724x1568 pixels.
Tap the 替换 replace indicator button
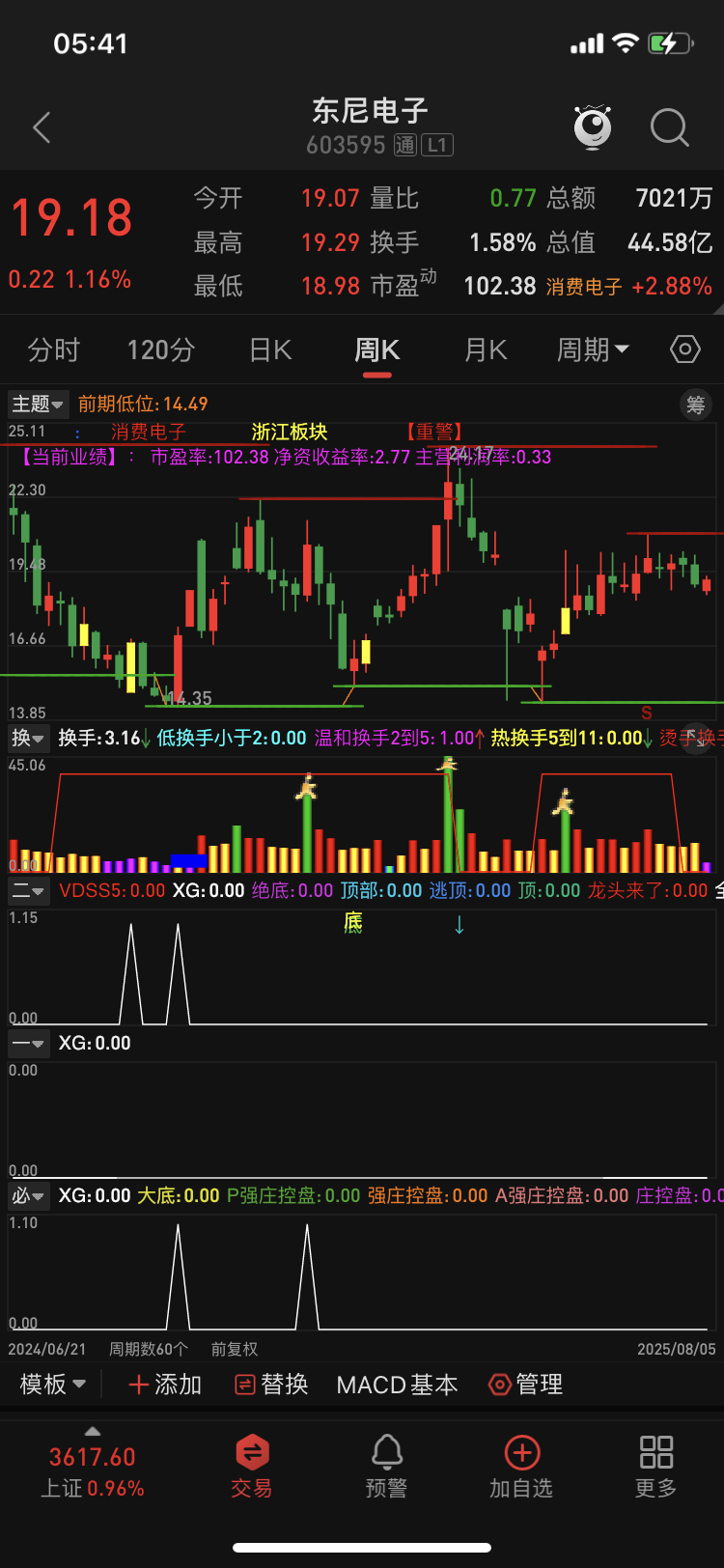click(271, 1385)
